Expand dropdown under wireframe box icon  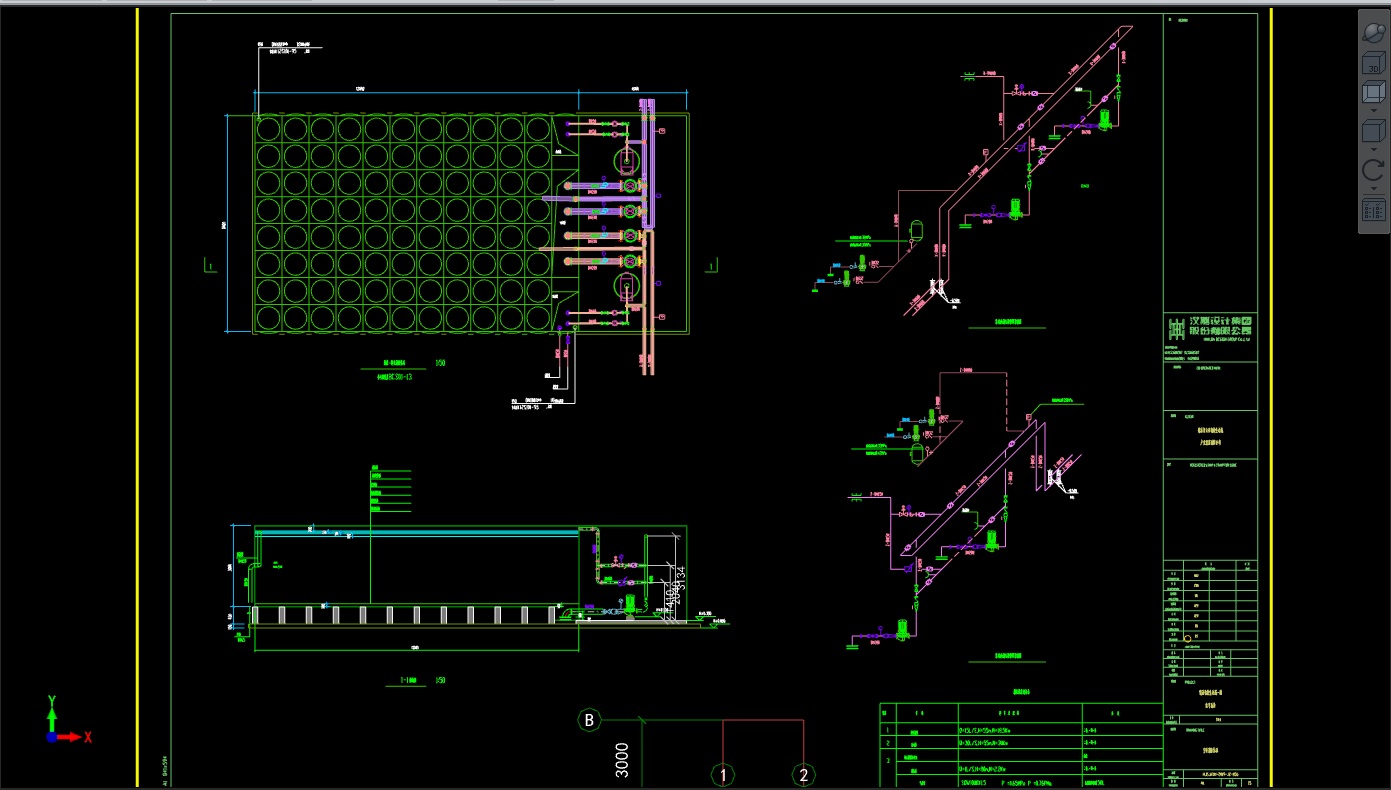1373,111
